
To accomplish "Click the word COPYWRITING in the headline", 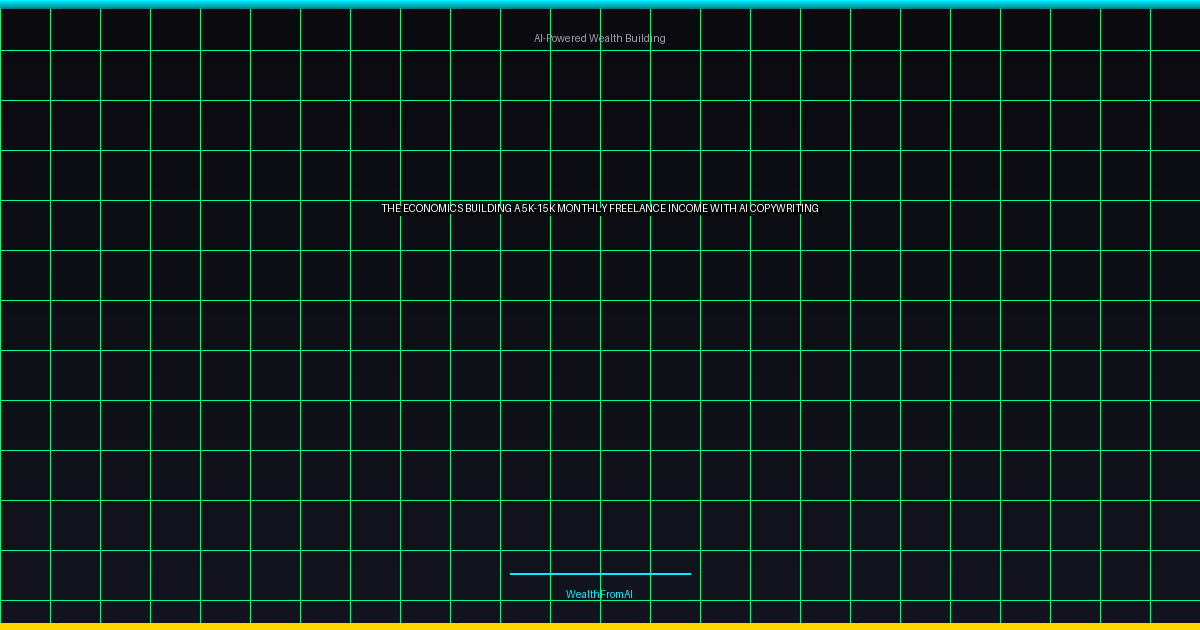I will (x=785, y=209).
